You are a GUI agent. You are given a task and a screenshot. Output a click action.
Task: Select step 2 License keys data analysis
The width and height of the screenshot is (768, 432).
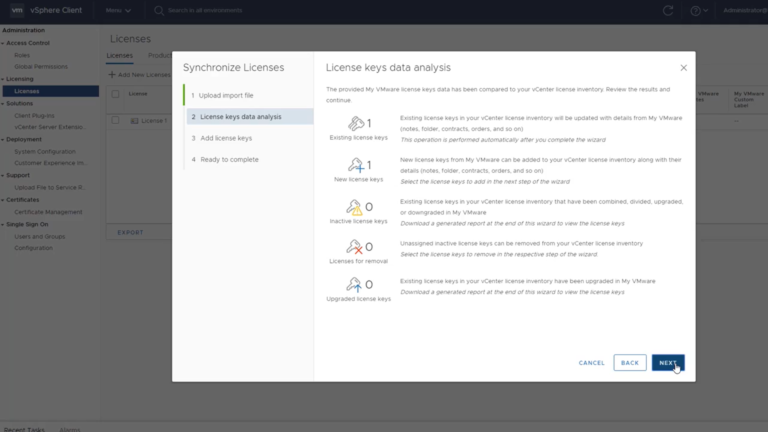(x=250, y=117)
